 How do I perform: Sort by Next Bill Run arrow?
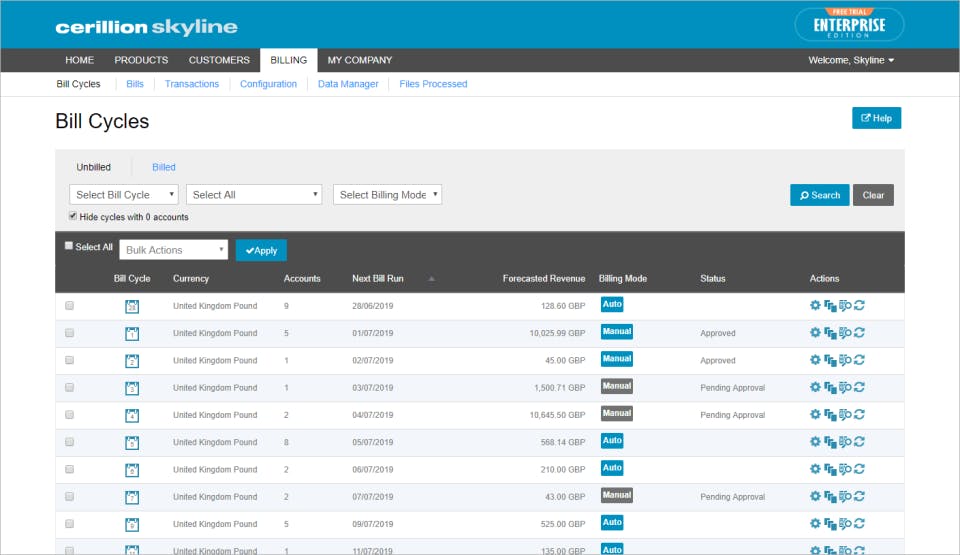pyautogui.click(x=432, y=279)
